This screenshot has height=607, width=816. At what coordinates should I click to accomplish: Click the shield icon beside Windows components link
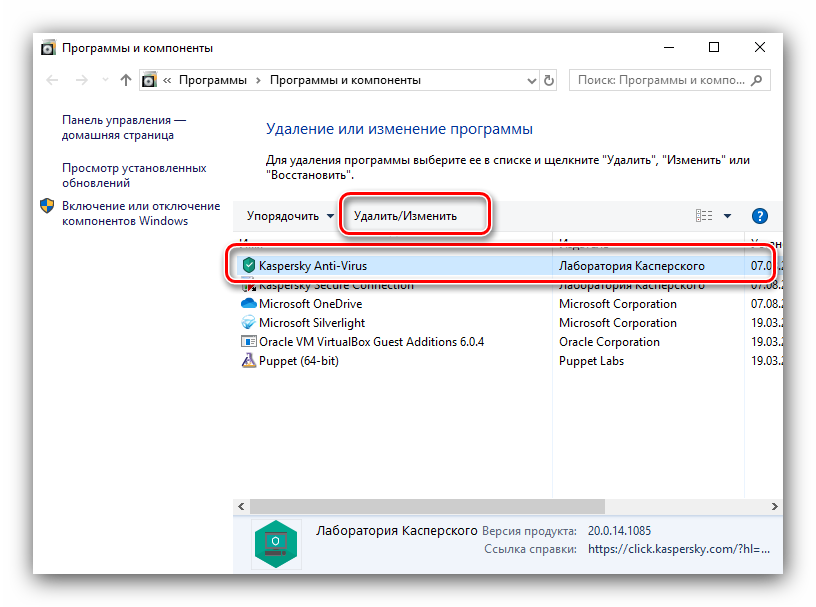47,206
